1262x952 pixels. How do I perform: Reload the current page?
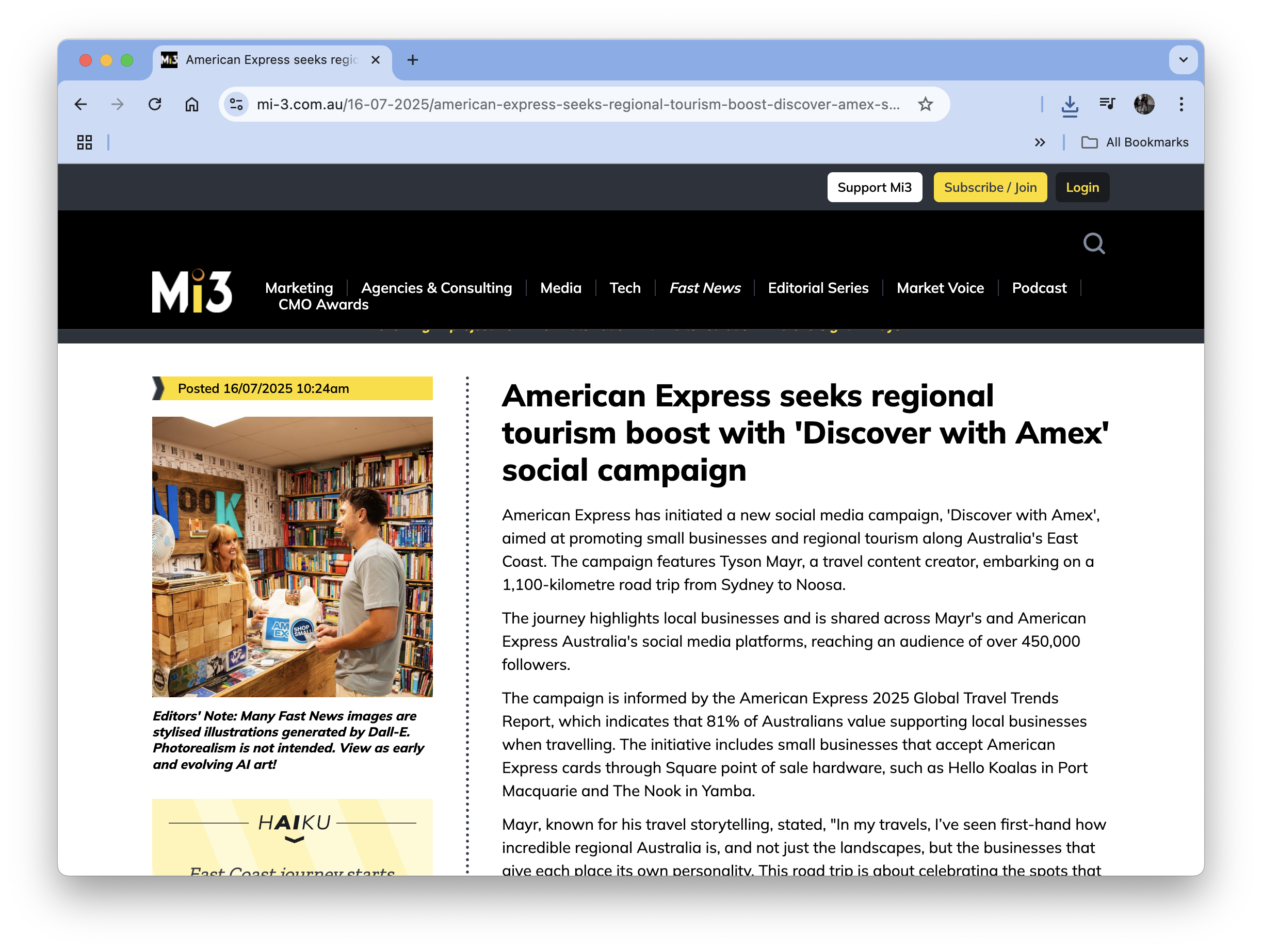155,104
